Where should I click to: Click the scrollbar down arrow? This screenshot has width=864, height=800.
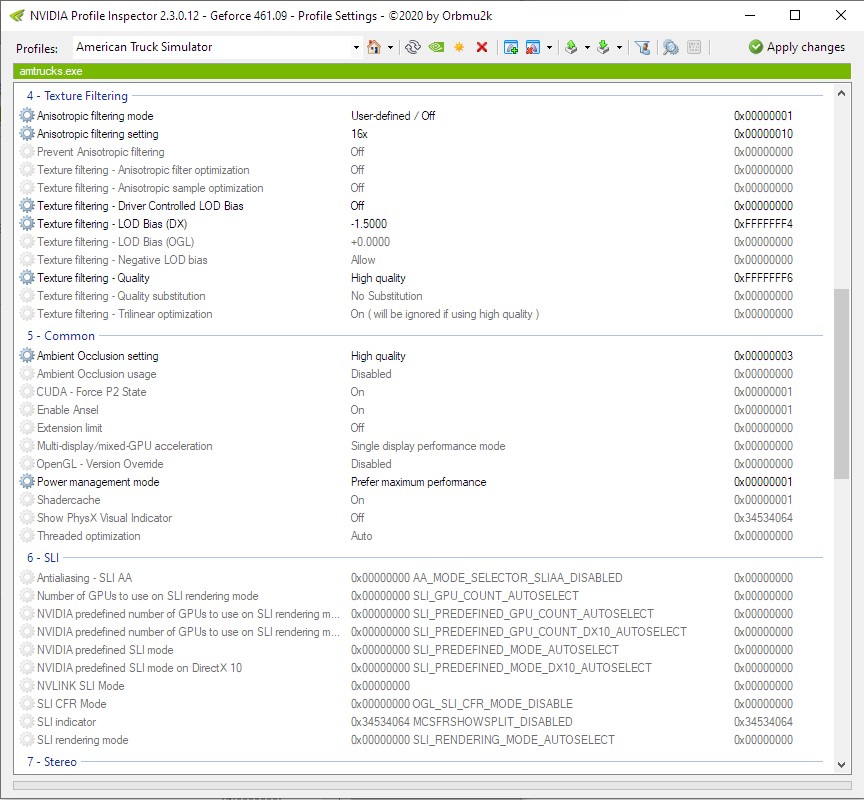(841, 764)
